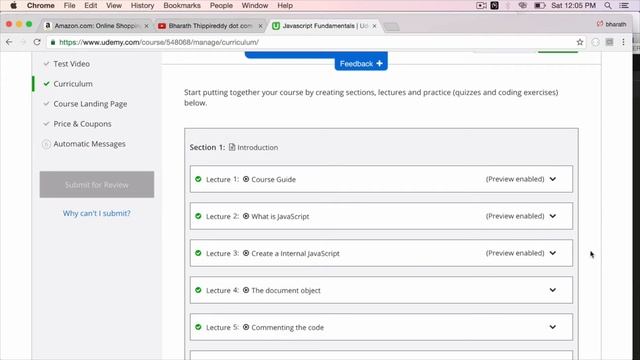The image size is (640, 360).
Task: Open the History menu
Action: (x=142, y=6)
